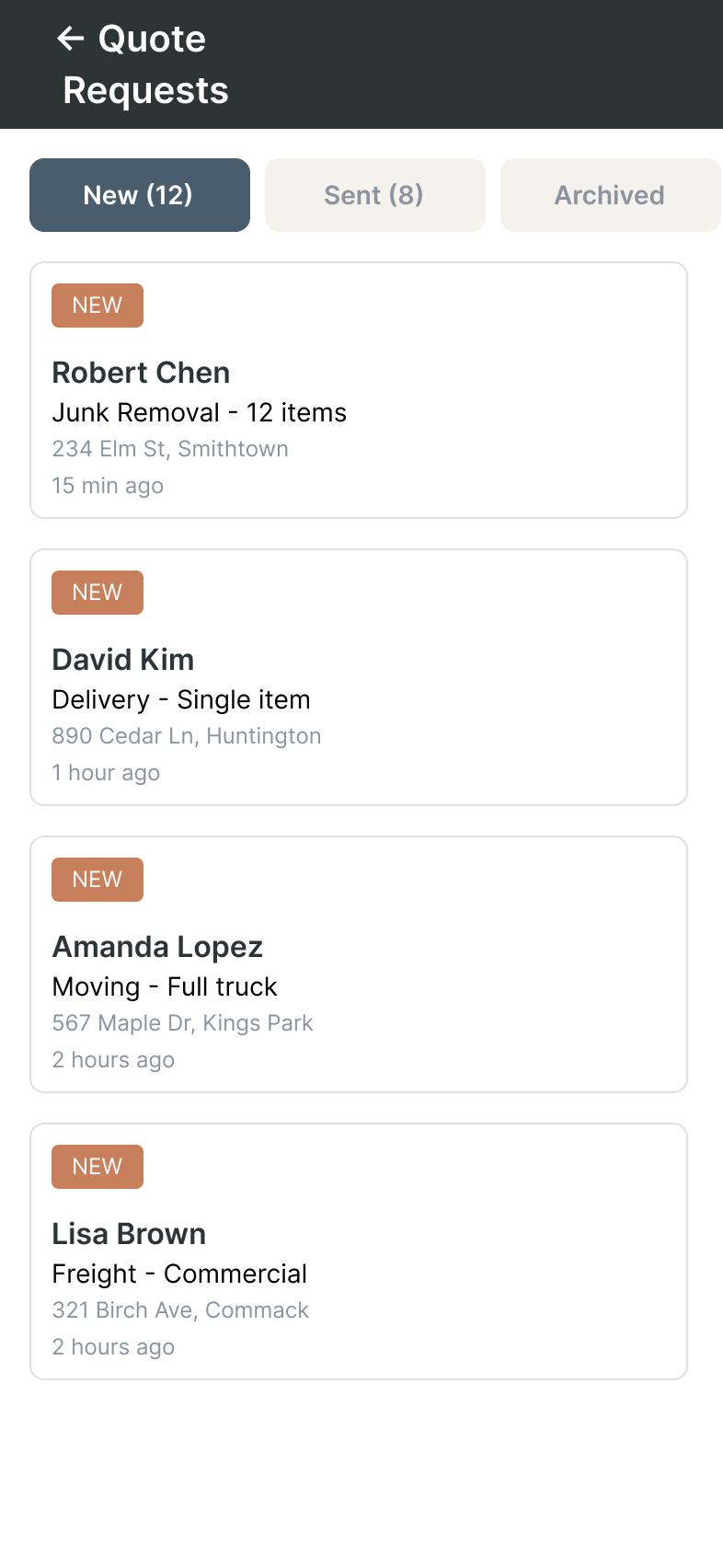Click the 567 Maple Dr, Kings Park address
This screenshot has height=1568, width=723.
(182, 1023)
